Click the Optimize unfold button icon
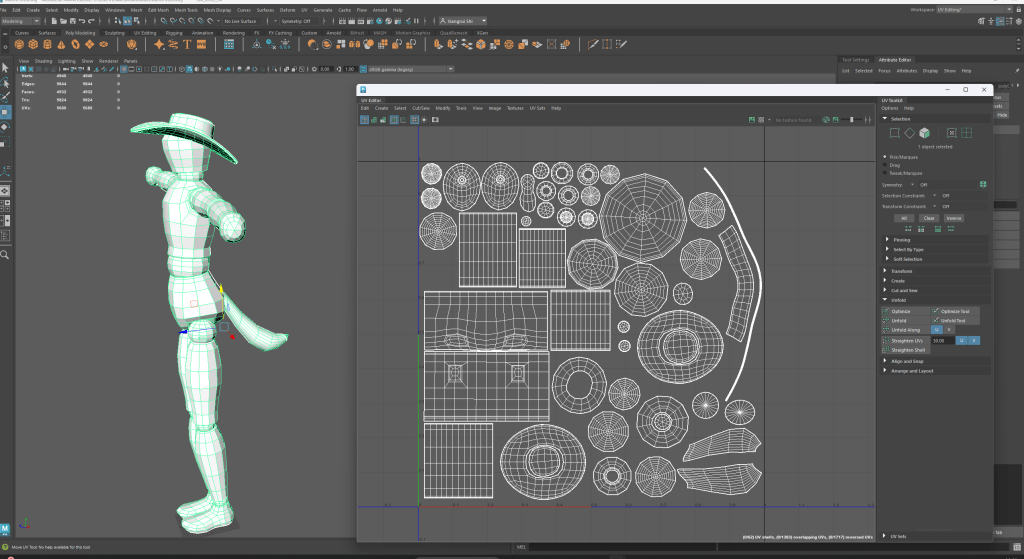This screenshot has height=559, width=1024. (x=886, y=311)
